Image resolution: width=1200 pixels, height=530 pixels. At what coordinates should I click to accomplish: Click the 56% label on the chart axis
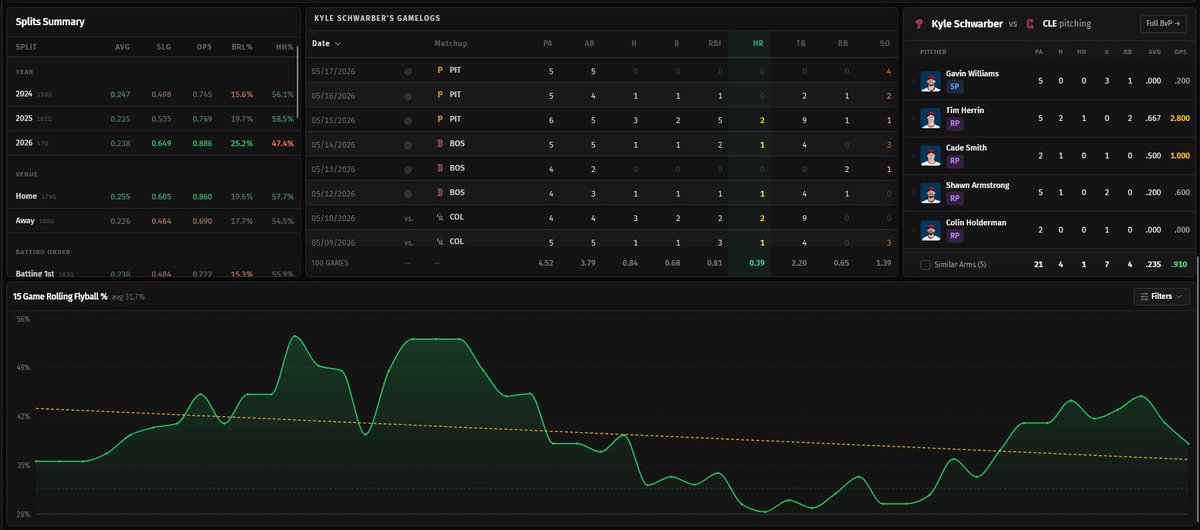click(x=24, y=318)
